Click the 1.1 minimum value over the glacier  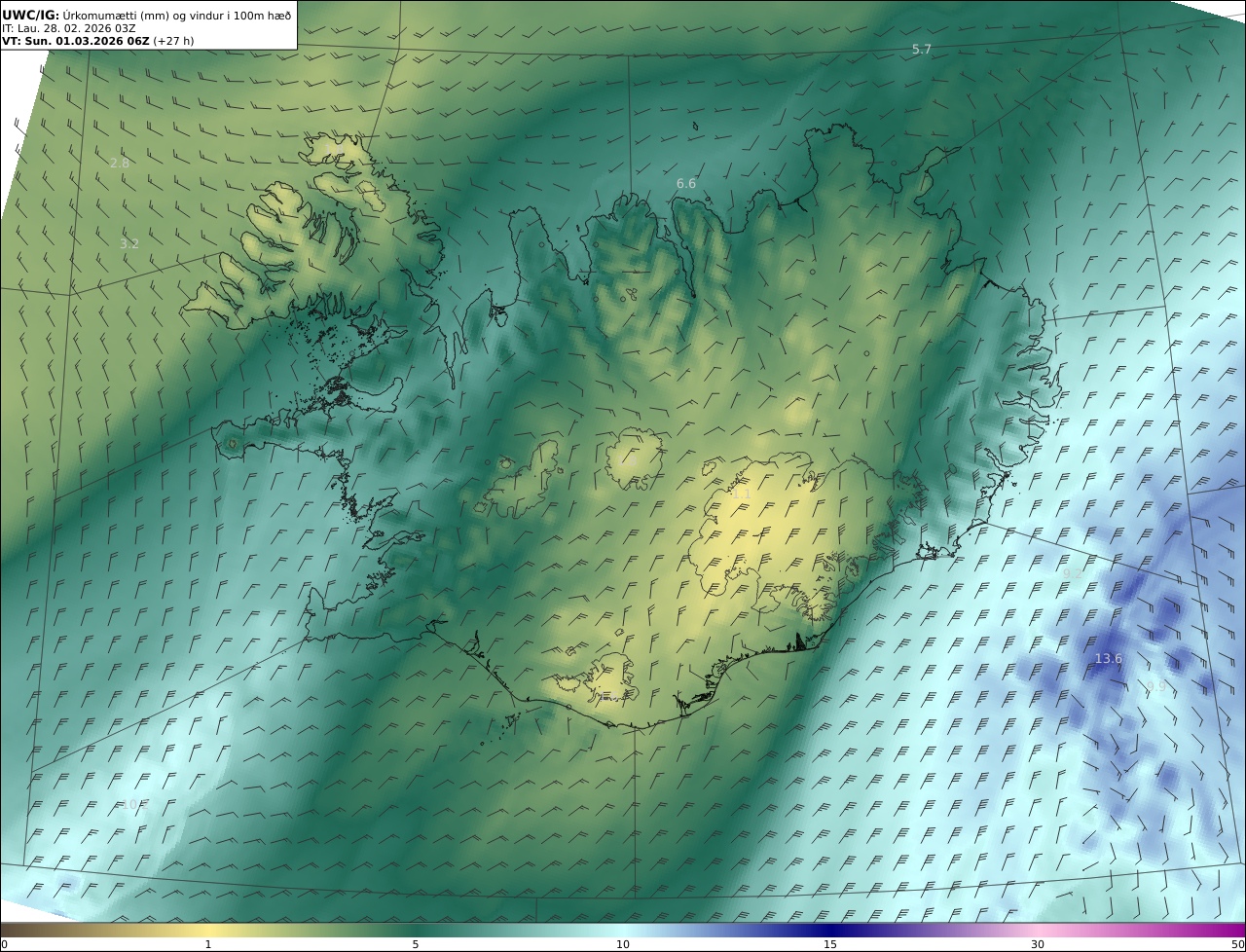741,494
